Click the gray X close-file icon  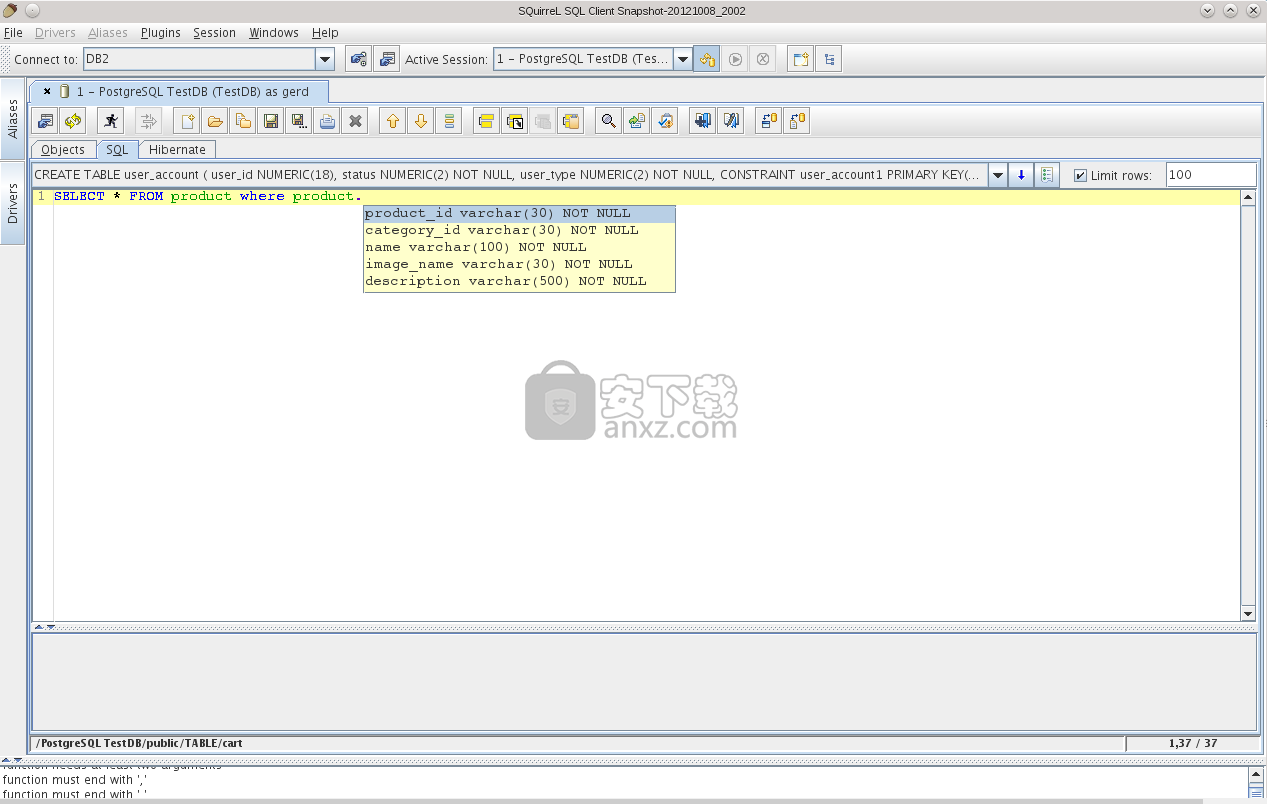pos(354,121)
